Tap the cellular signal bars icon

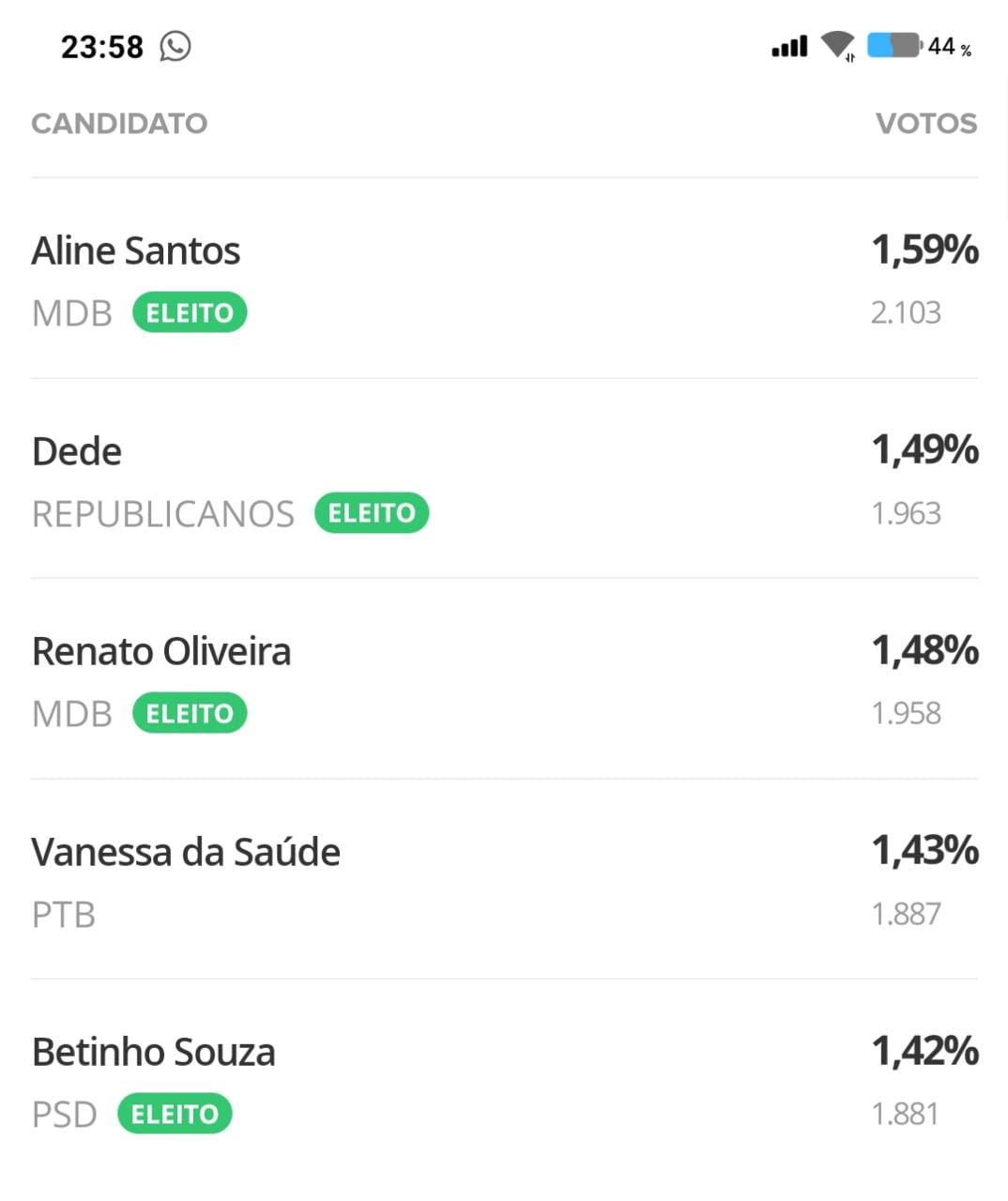click(x=789, y=46)
